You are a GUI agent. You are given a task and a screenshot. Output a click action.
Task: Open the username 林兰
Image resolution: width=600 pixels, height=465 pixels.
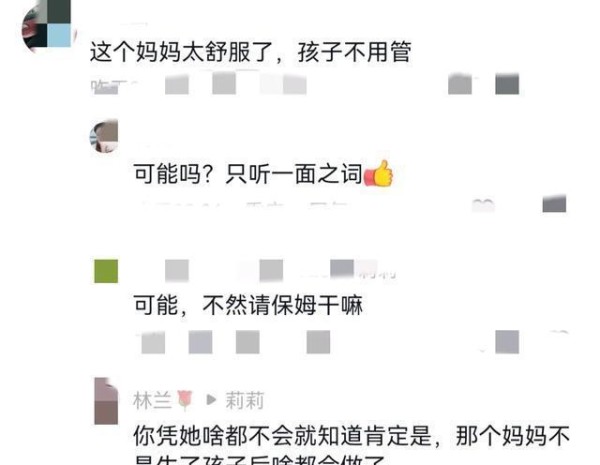tap(152, 401)
